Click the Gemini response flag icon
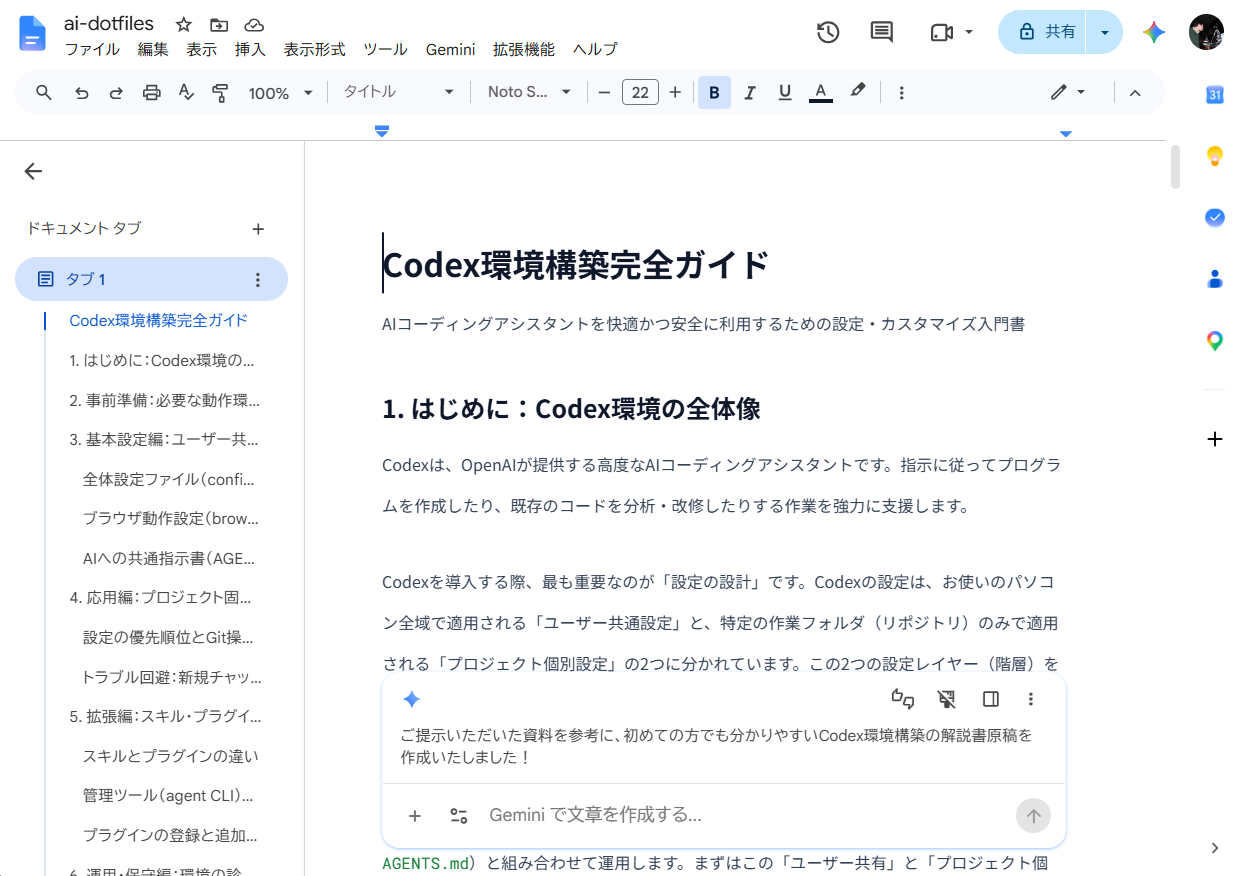Screen dimensions: 1239x876 click(x=947, y=699)
